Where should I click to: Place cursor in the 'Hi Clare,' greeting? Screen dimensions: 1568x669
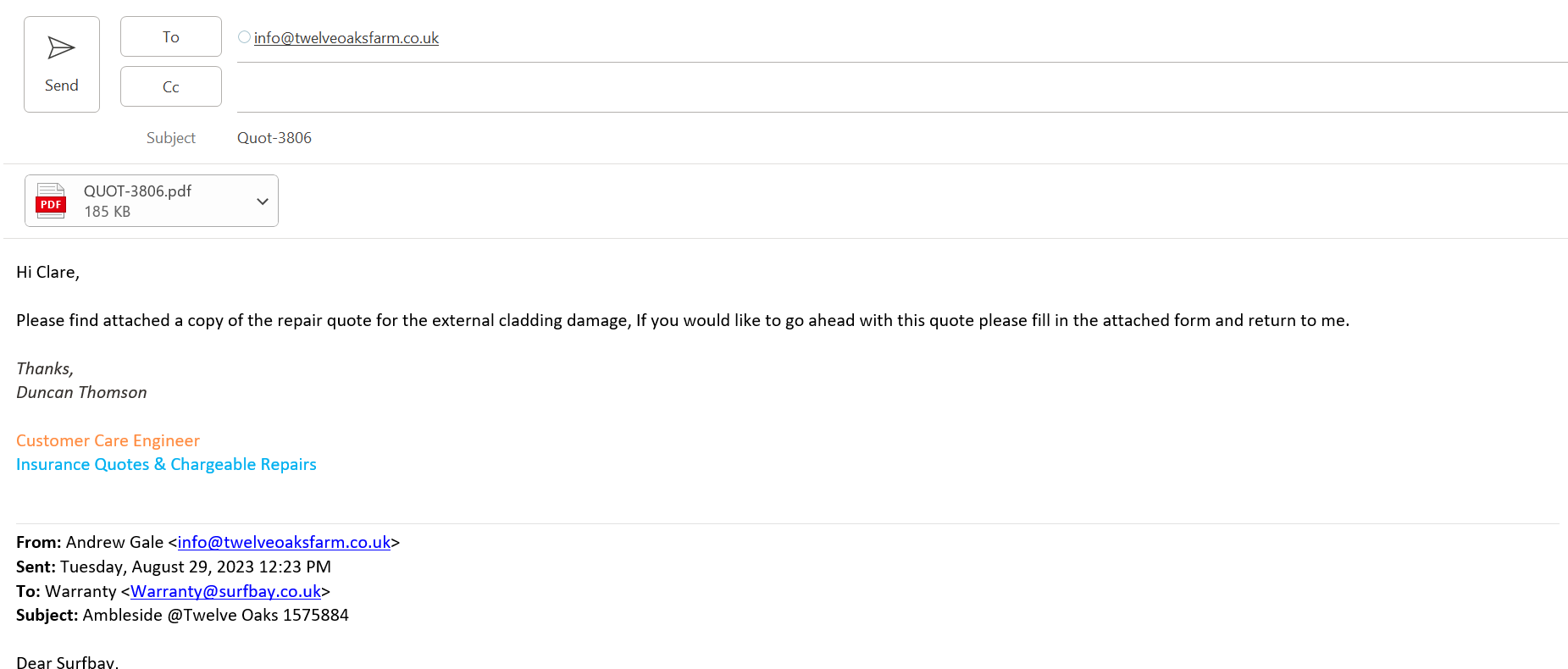tap(47, 273)
